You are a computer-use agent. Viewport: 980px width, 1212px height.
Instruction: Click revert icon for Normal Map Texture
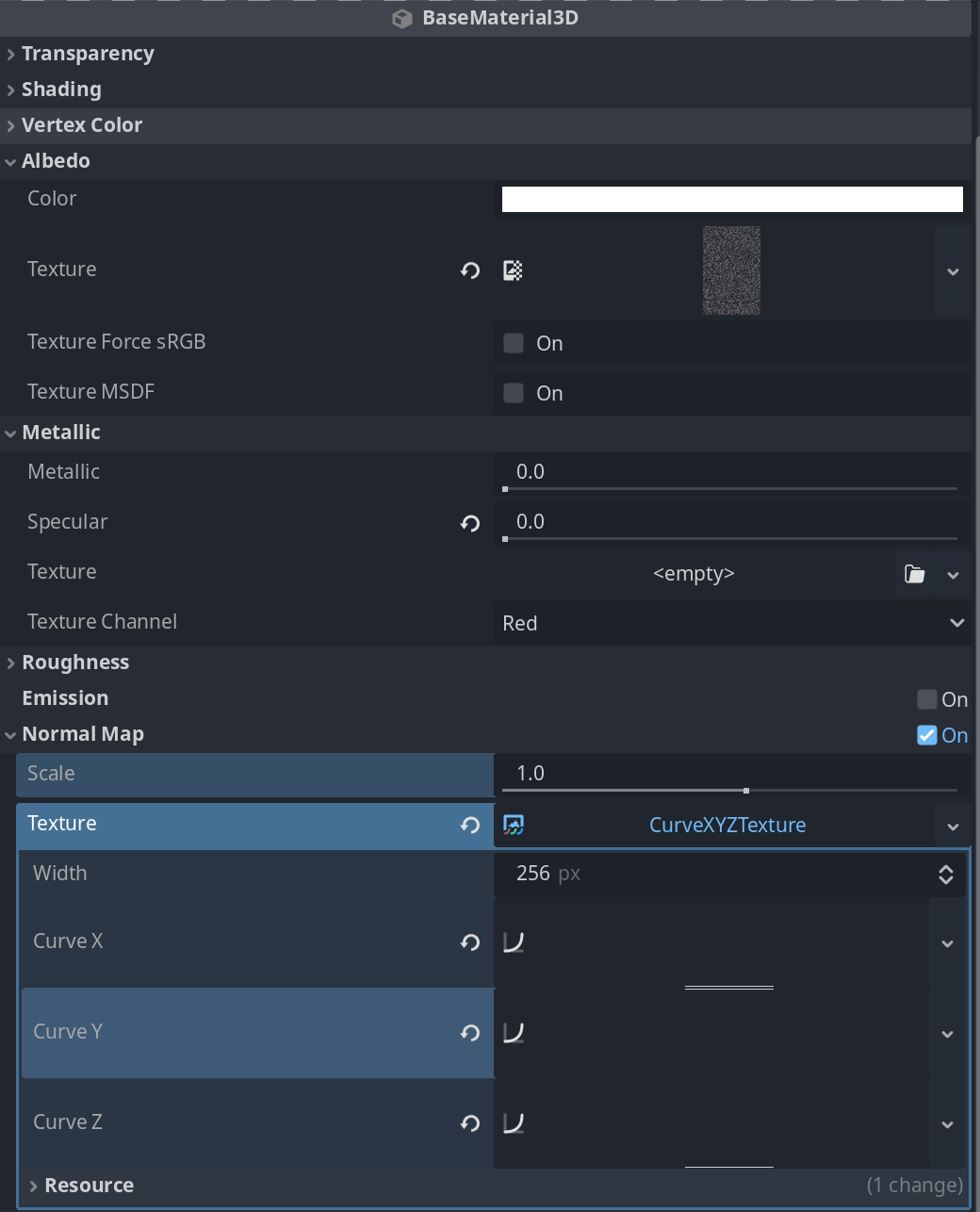coord(470,826)
